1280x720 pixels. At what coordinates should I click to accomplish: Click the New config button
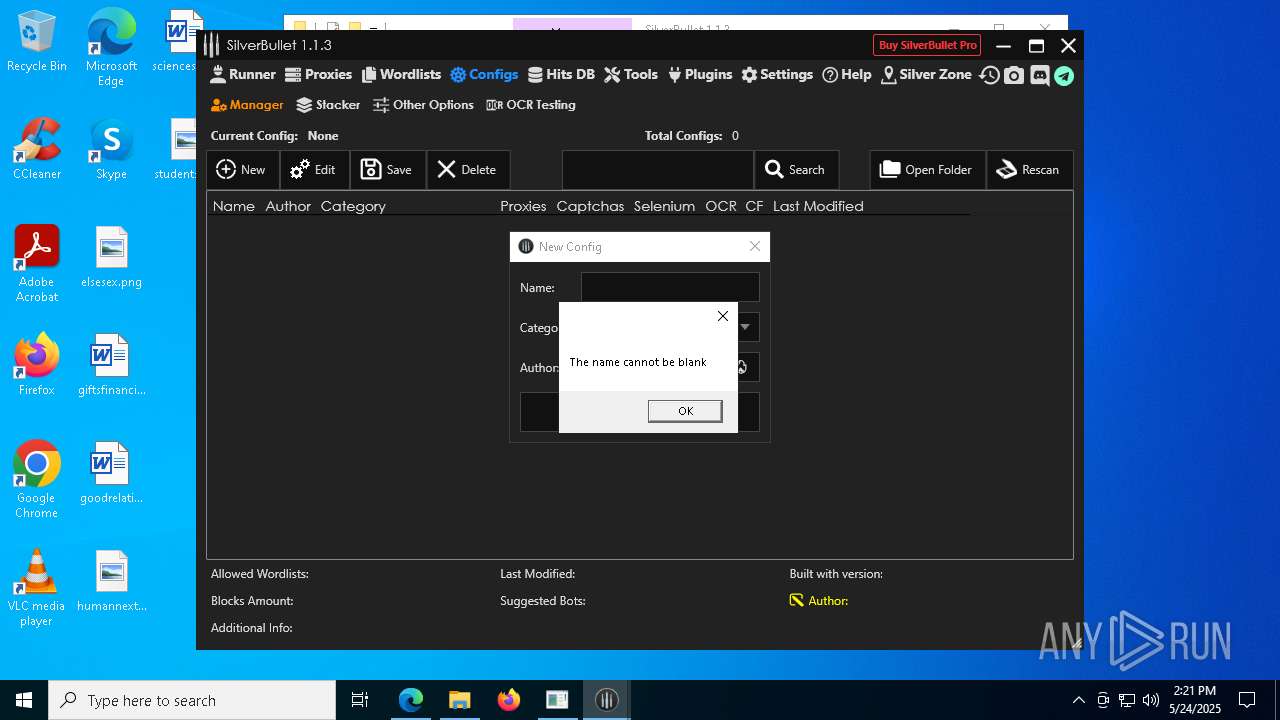pos(242,170)
